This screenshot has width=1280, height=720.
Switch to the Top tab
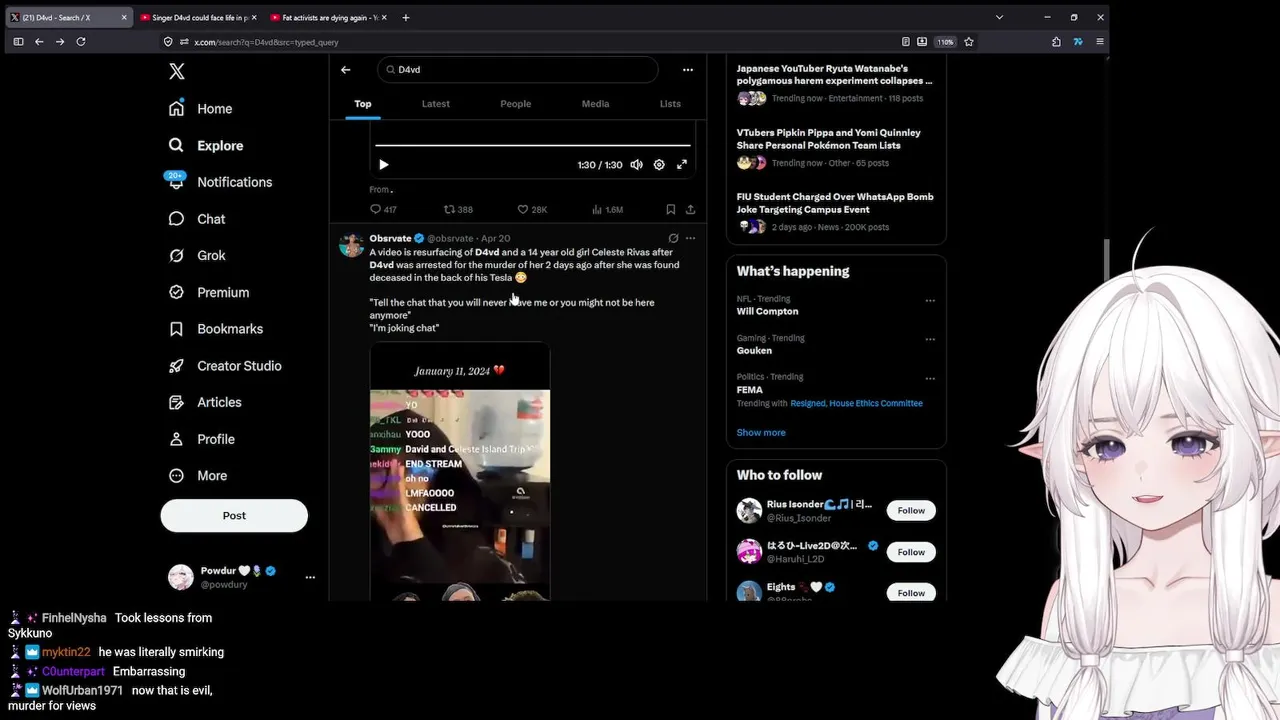[x=363, y=104]
